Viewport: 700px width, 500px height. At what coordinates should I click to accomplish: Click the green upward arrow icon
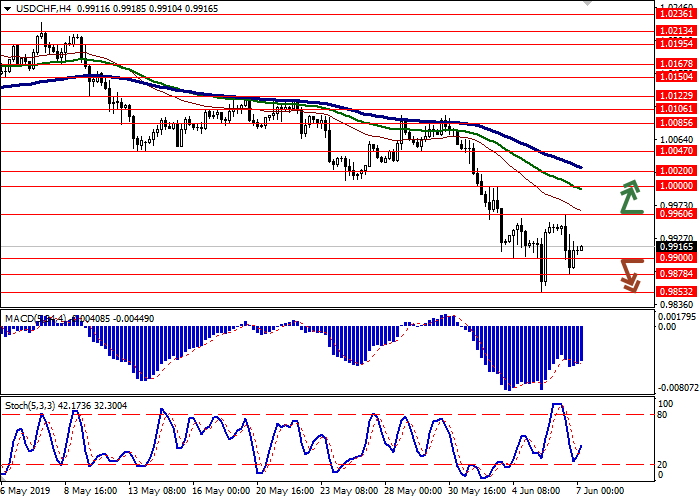(x=630, y=197)
